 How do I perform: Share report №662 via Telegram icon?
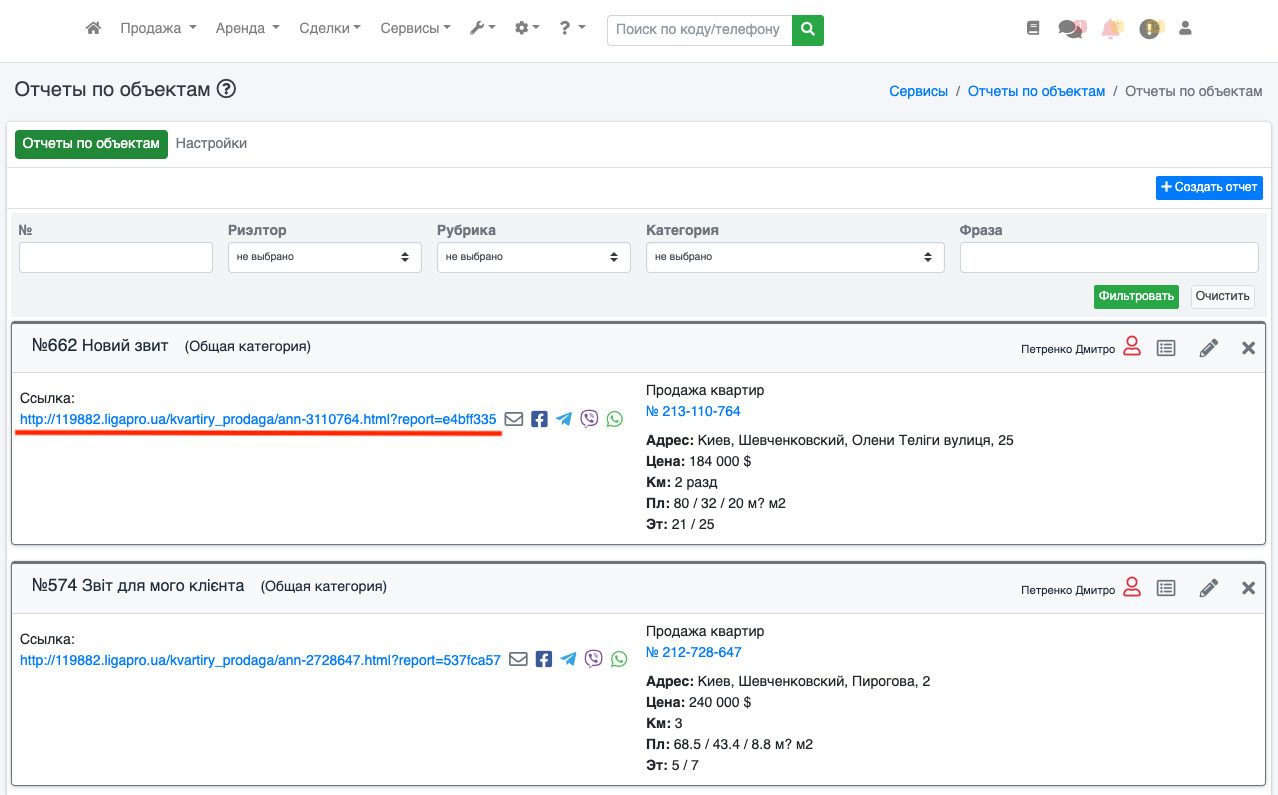pos(564,419)
